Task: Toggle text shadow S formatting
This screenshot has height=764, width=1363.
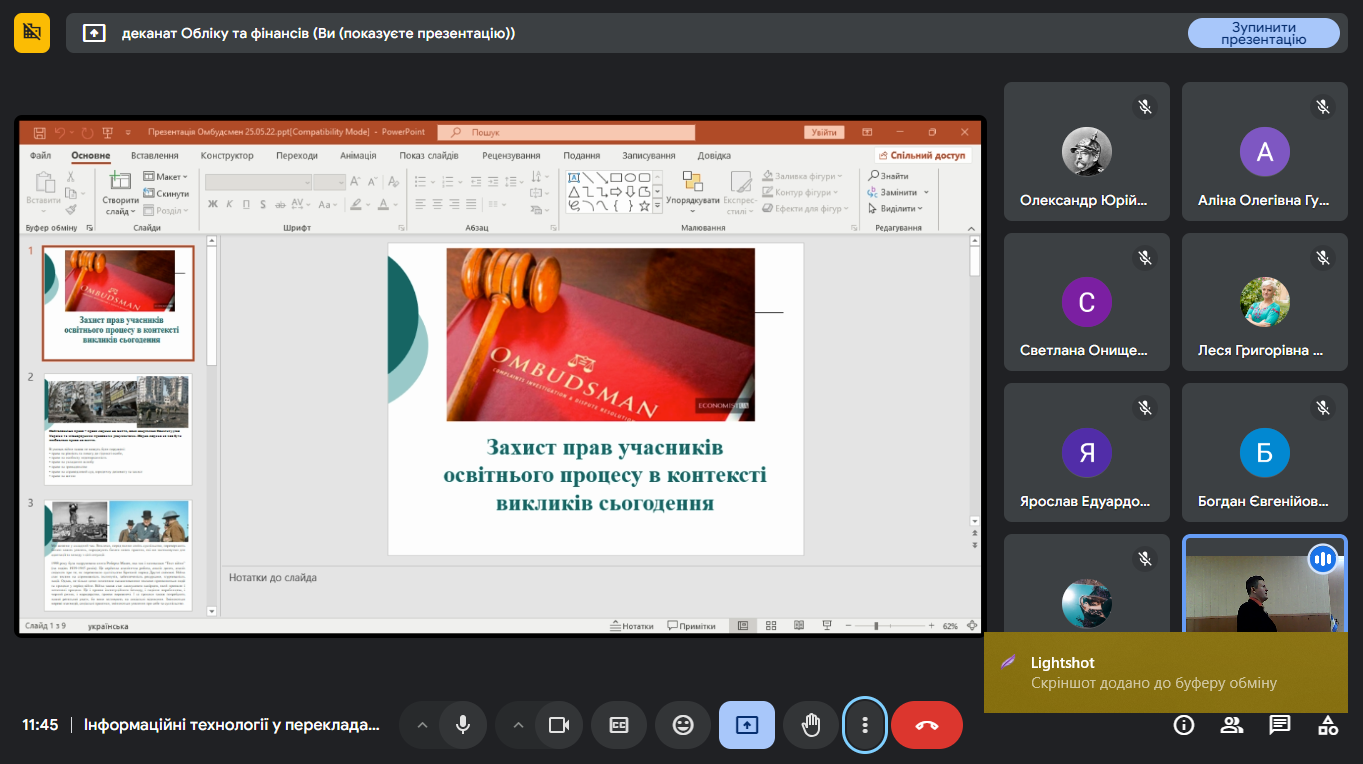Action: [x=262, y=204]
